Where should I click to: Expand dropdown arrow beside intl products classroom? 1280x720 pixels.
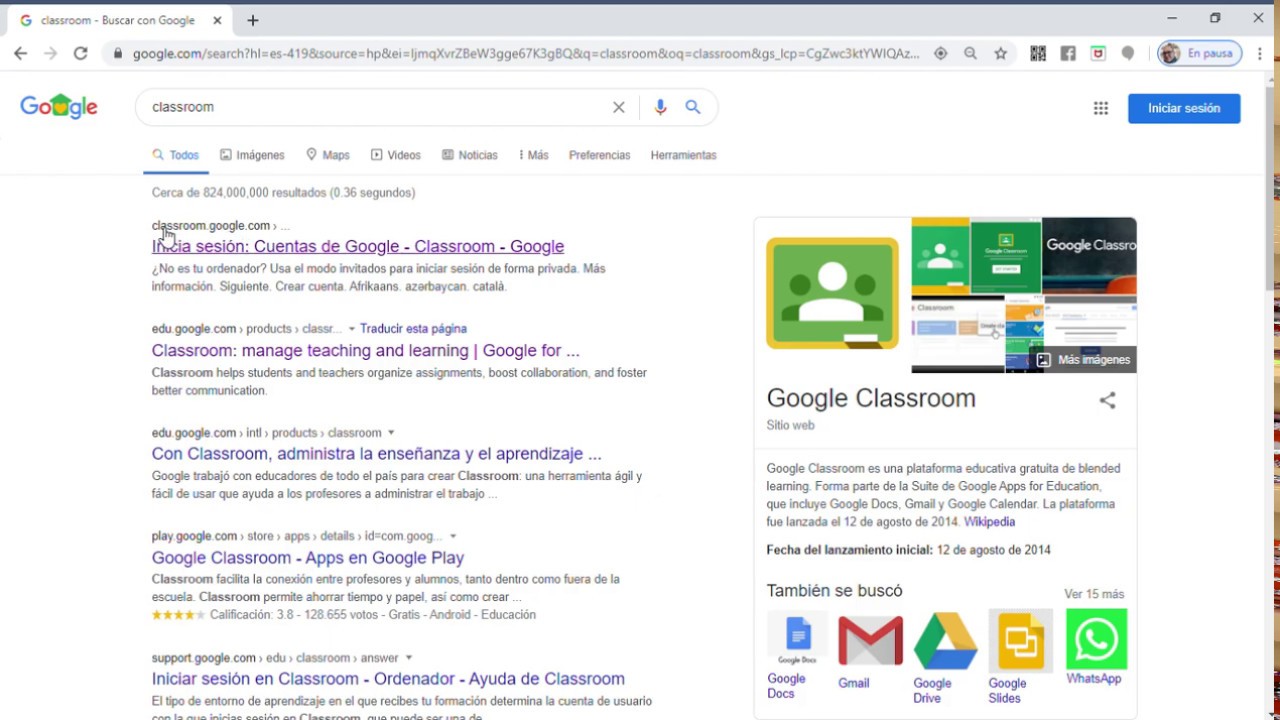click(x=391, y=433)
